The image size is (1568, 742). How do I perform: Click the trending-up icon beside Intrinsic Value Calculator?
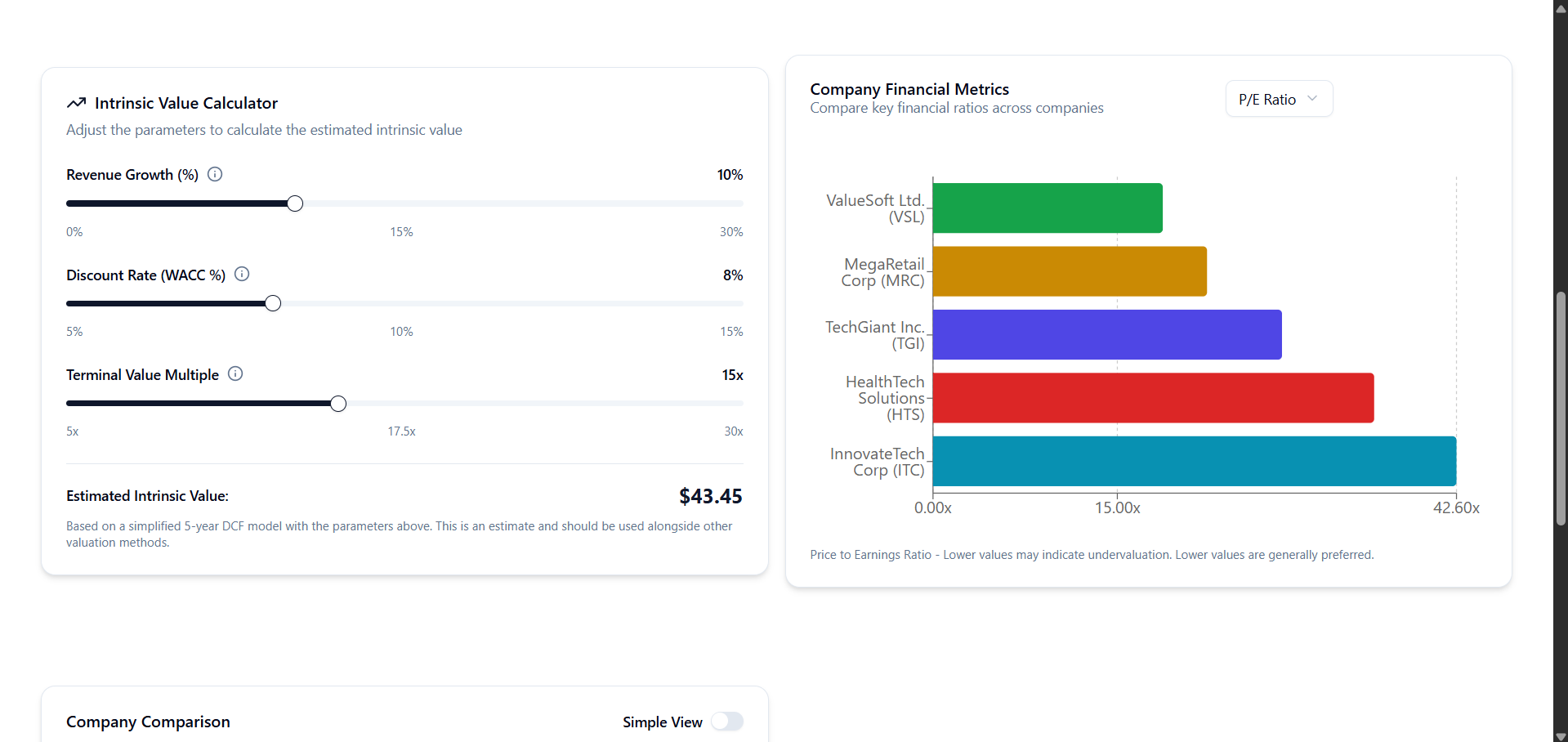(76, 103)
